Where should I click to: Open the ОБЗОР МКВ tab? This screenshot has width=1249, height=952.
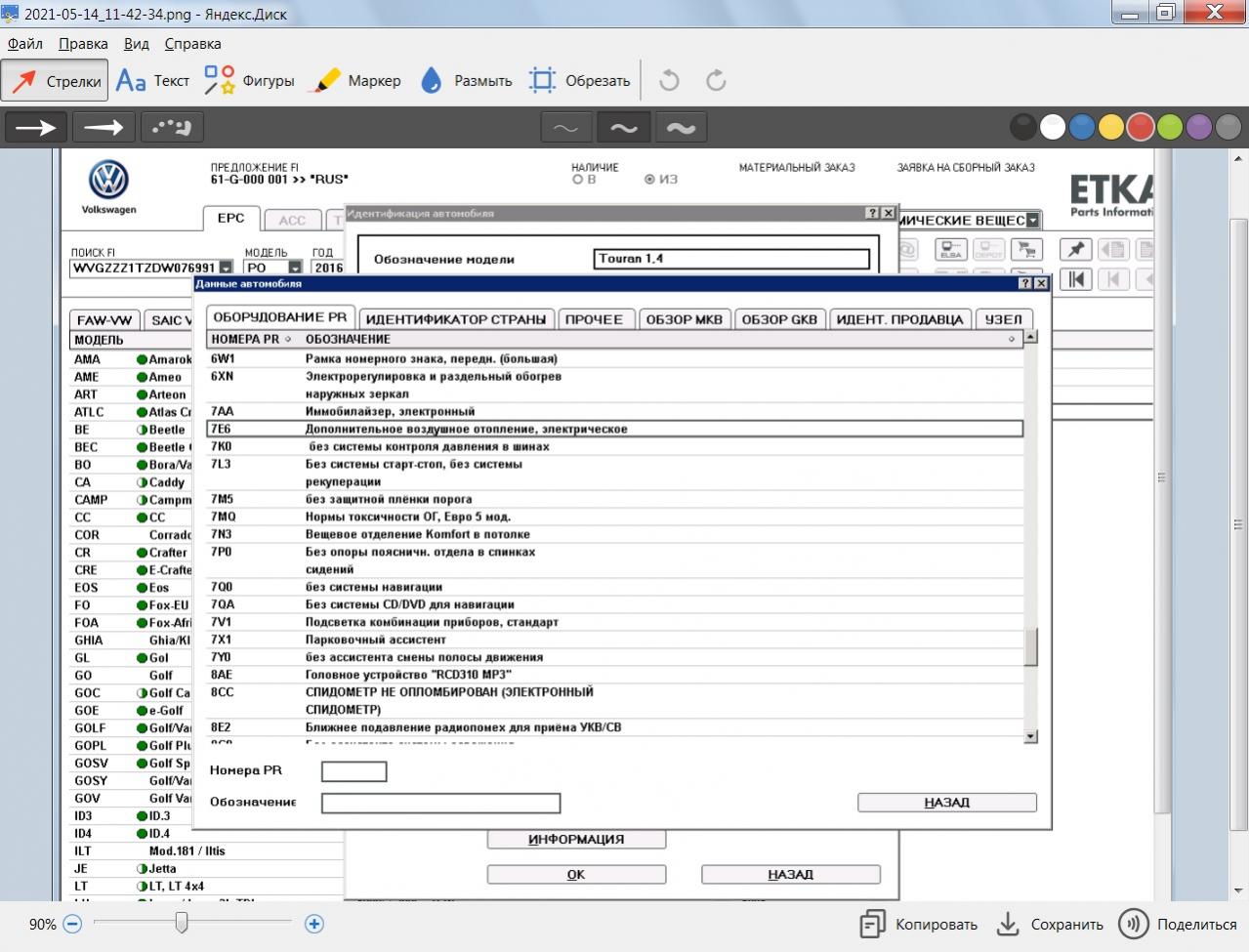pos(684,319)
